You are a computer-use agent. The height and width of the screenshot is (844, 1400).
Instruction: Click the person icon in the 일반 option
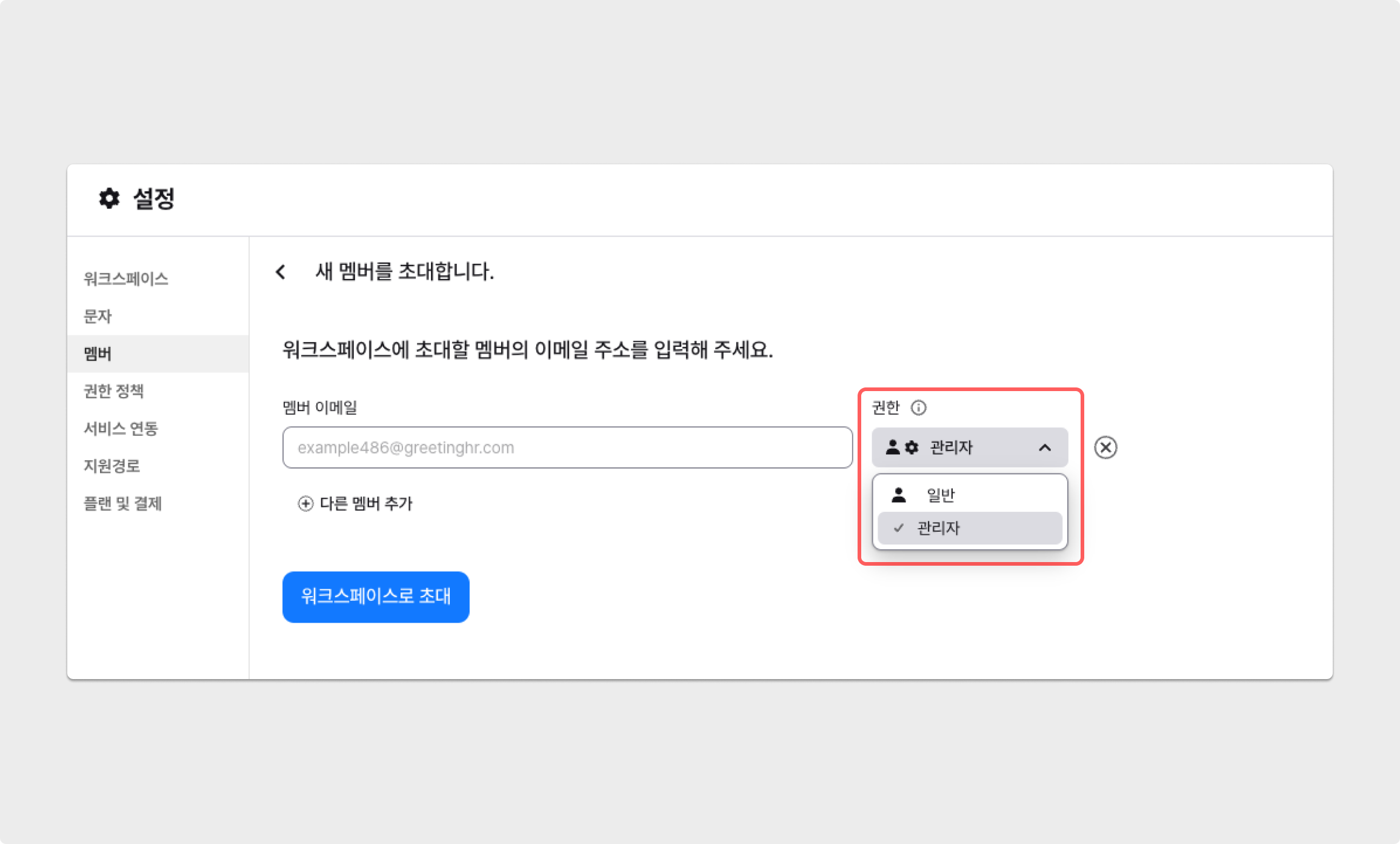pos(899,495)
